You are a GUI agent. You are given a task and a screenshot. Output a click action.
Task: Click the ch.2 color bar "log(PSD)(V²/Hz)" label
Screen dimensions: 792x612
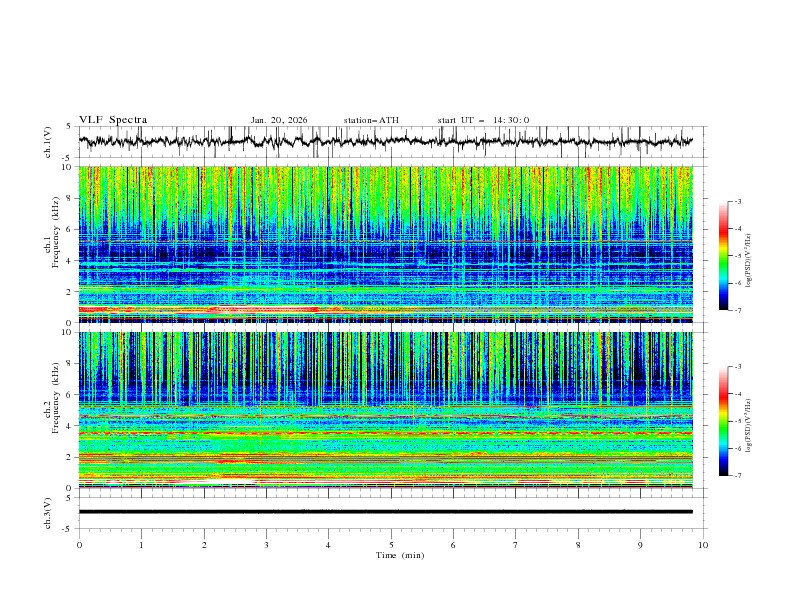point(749,426)
